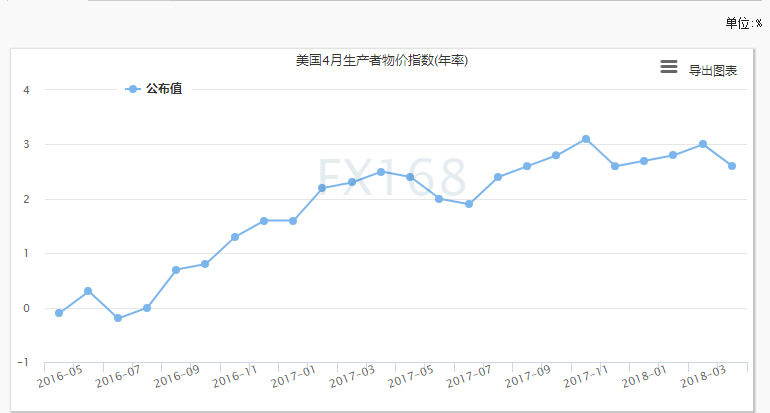This screenshot has width=770, height=413.
Task: Select the 2017-06 data point at 2
Action: 439,199
